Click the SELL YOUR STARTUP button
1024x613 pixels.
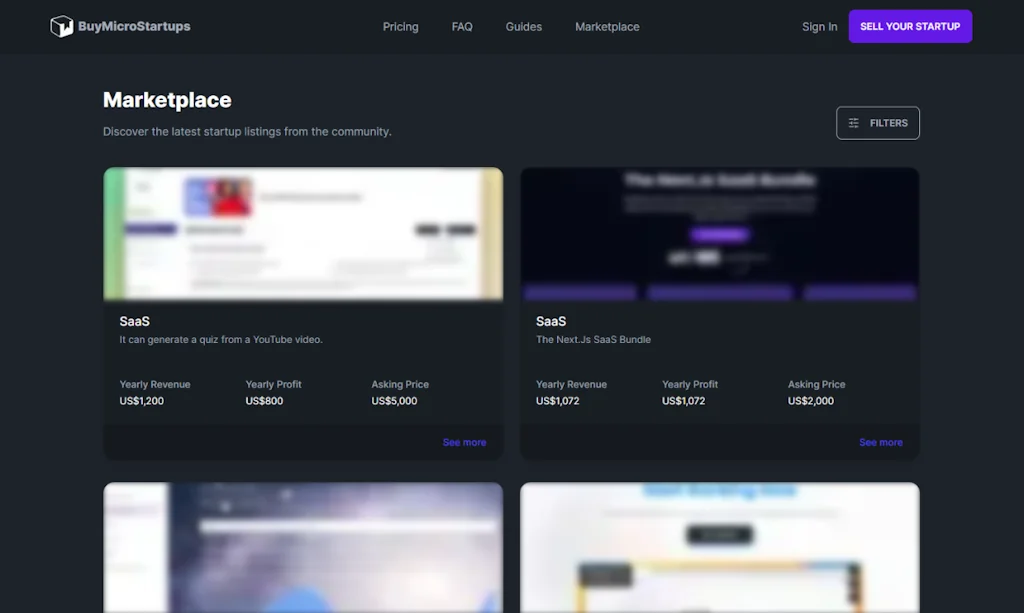tap(910, 26)
